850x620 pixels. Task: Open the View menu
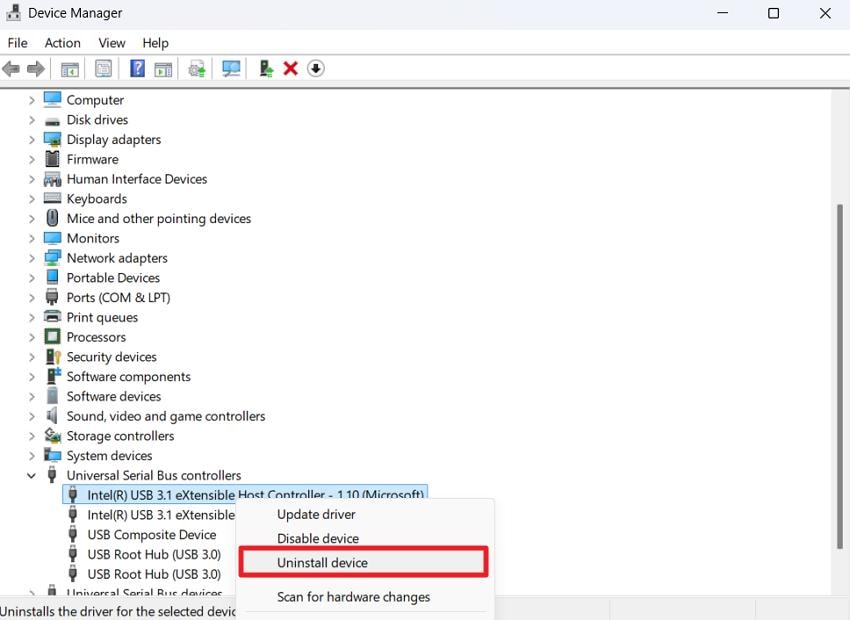click(111, 43)
